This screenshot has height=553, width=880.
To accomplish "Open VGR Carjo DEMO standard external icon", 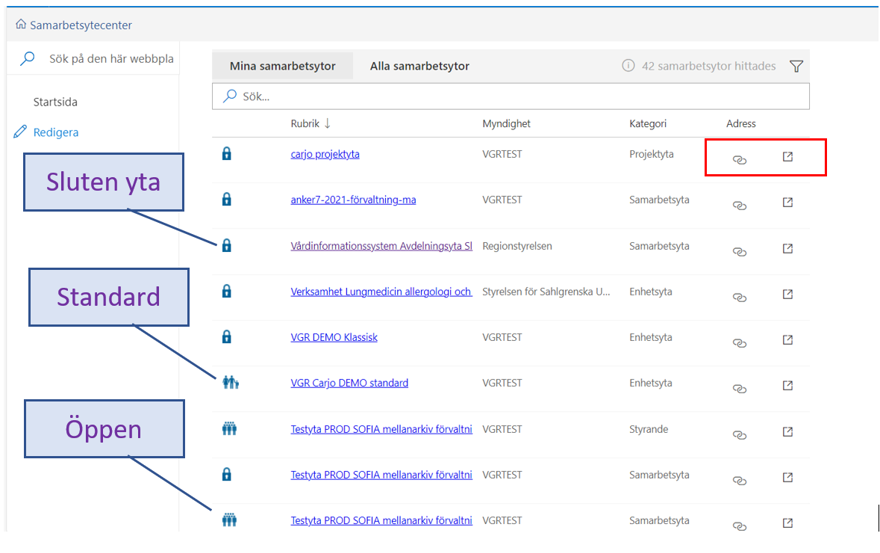I will (787, 386).
